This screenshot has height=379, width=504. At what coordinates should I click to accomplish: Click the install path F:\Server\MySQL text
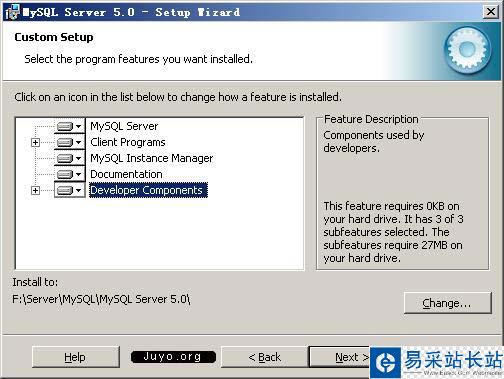pos(101,299)
